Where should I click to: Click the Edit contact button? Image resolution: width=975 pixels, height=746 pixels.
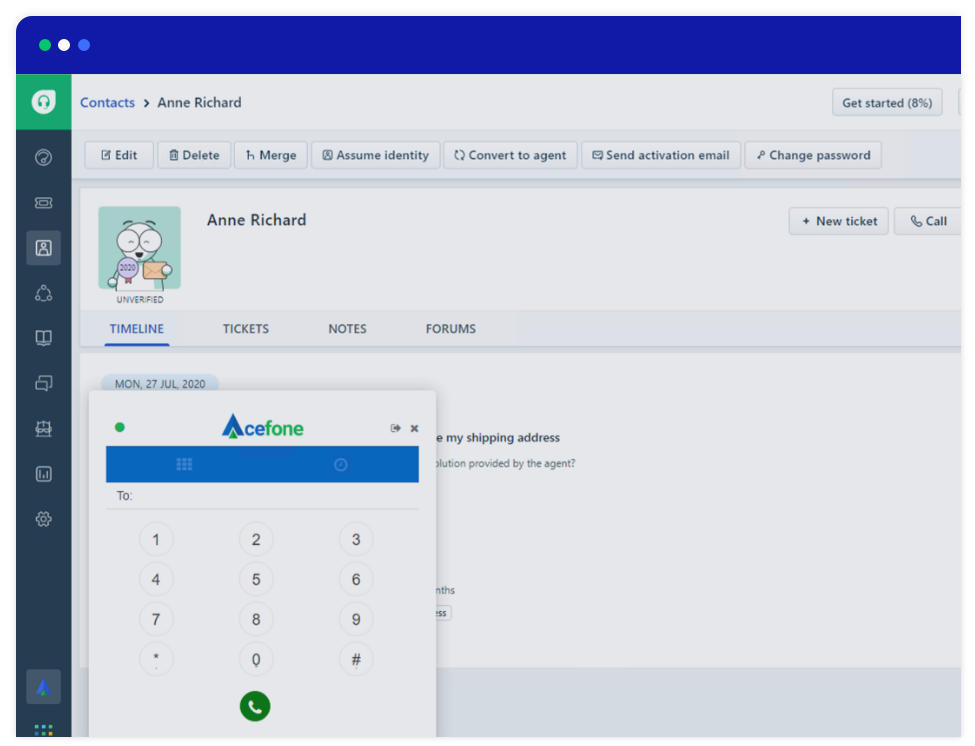(119, 155)
